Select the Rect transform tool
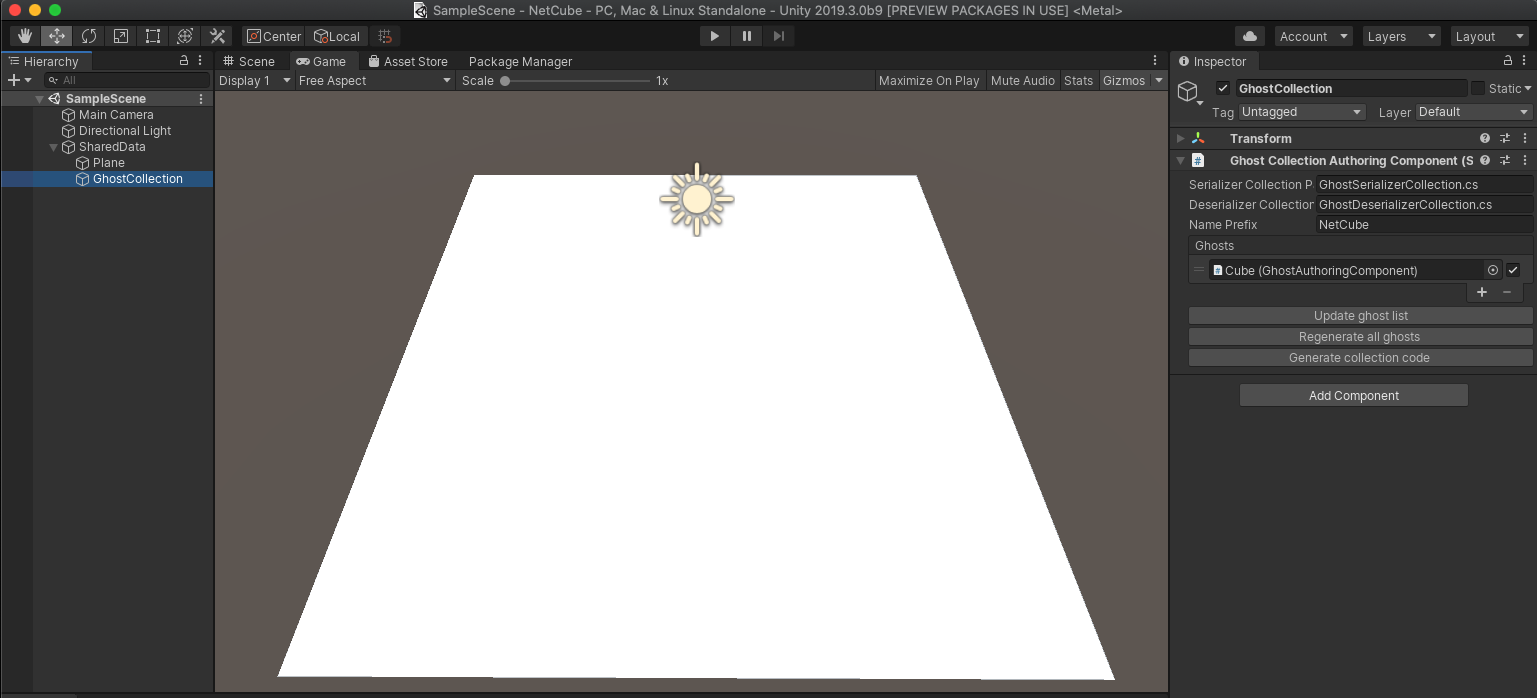Viewport: 1537px width, 698px height. (153, 36)
